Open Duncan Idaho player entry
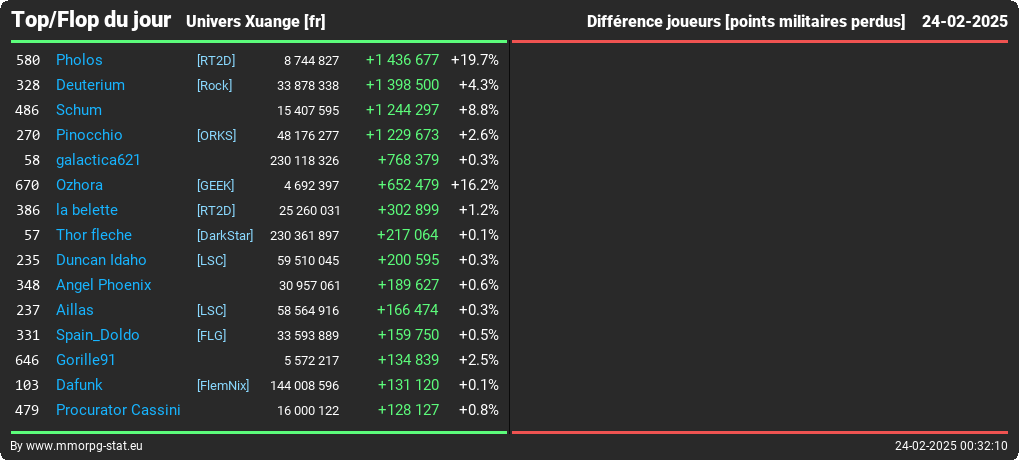 [101, 260]
